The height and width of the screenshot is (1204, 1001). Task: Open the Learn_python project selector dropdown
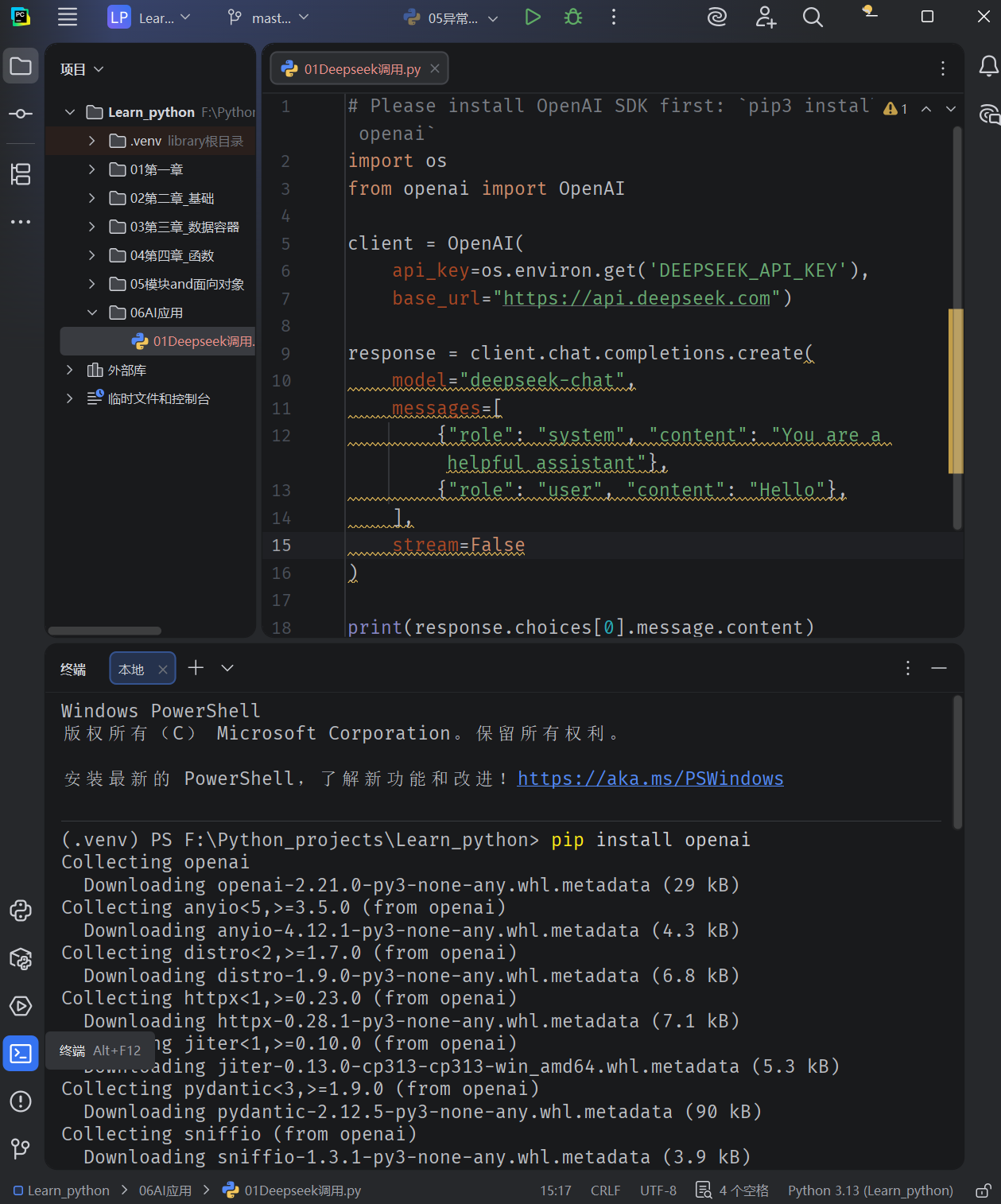point(149,17)
